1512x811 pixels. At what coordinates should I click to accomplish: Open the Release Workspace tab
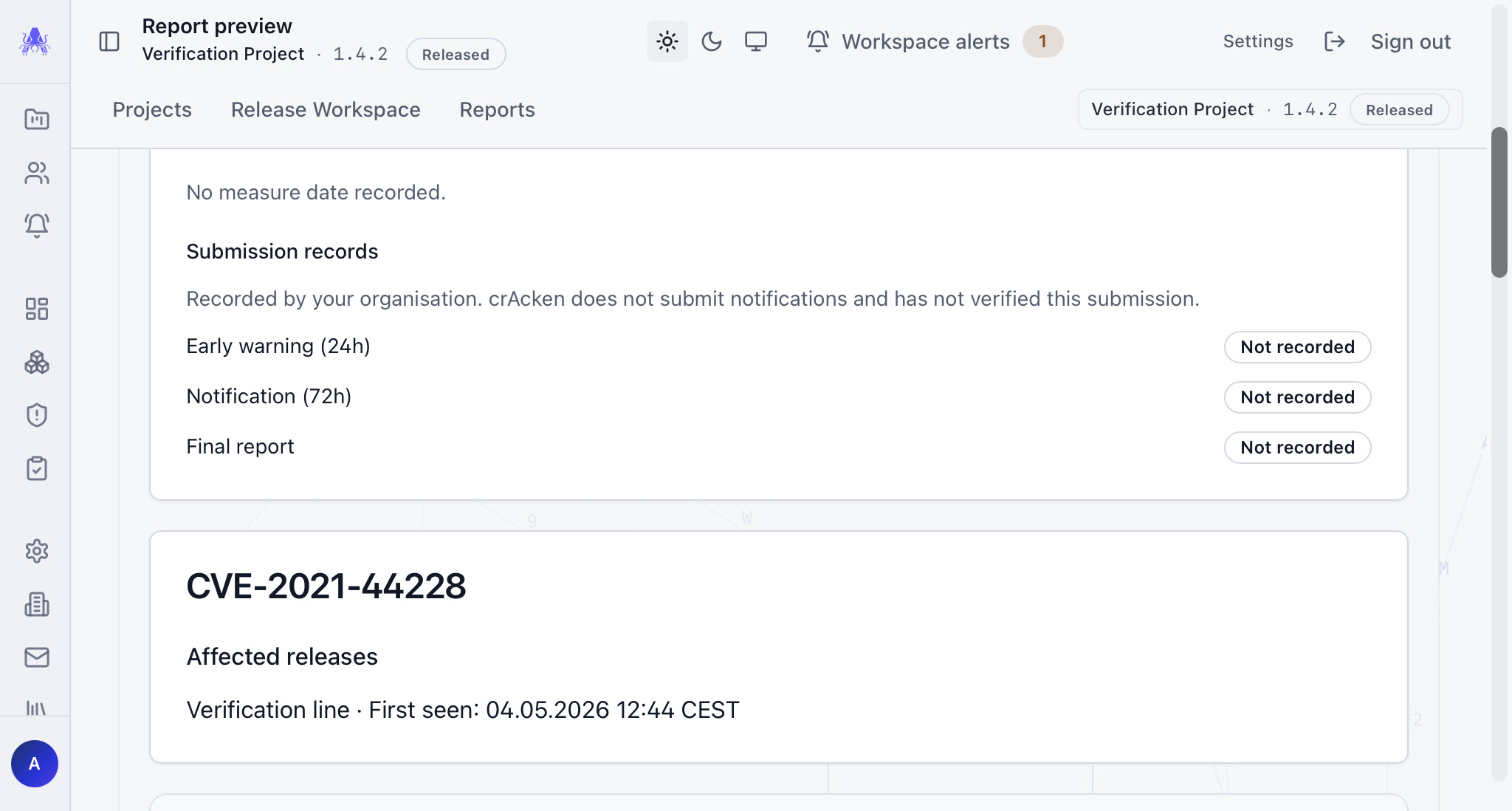point(326,109)
